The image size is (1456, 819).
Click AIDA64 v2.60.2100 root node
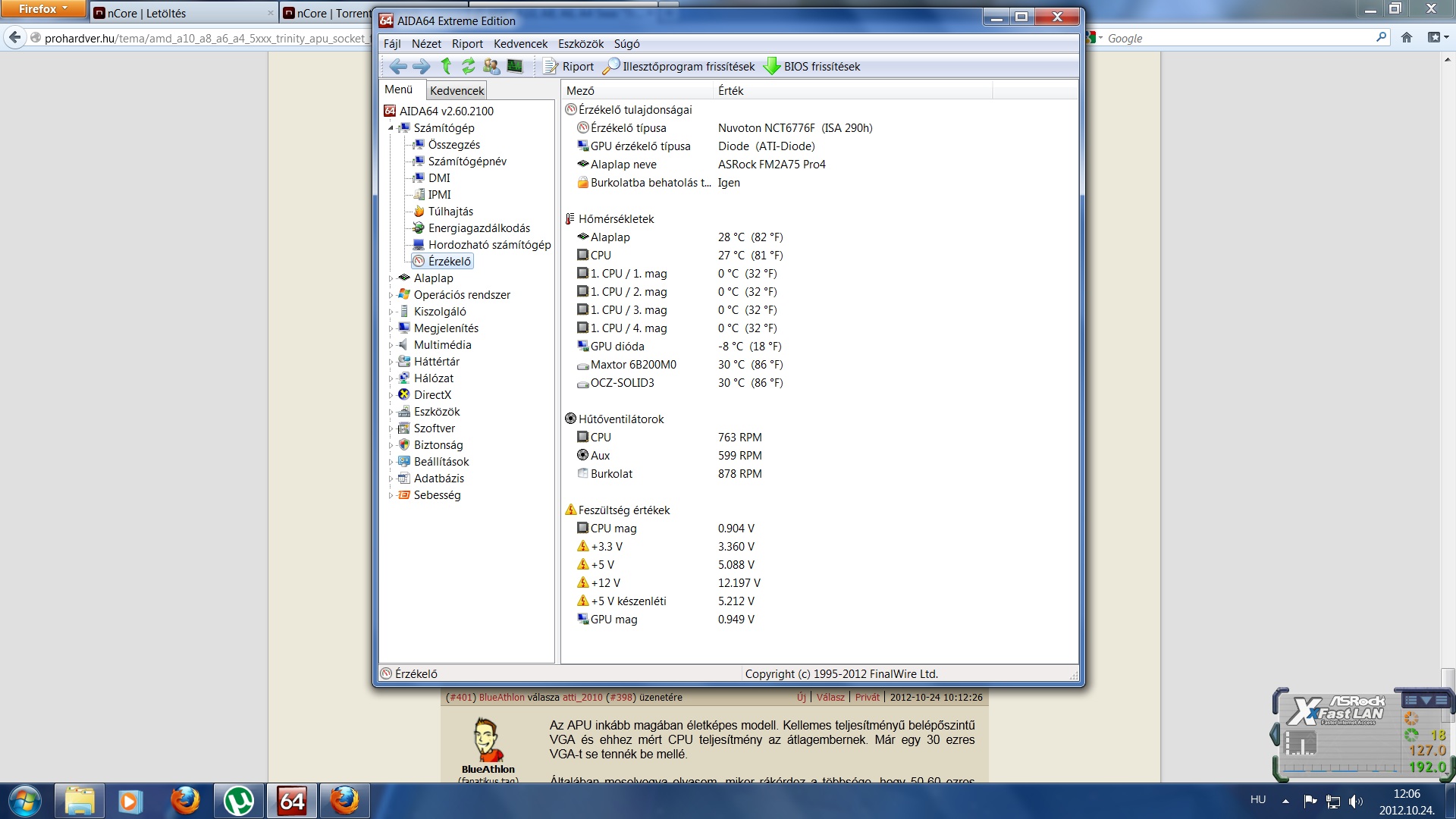click(446, 111)
